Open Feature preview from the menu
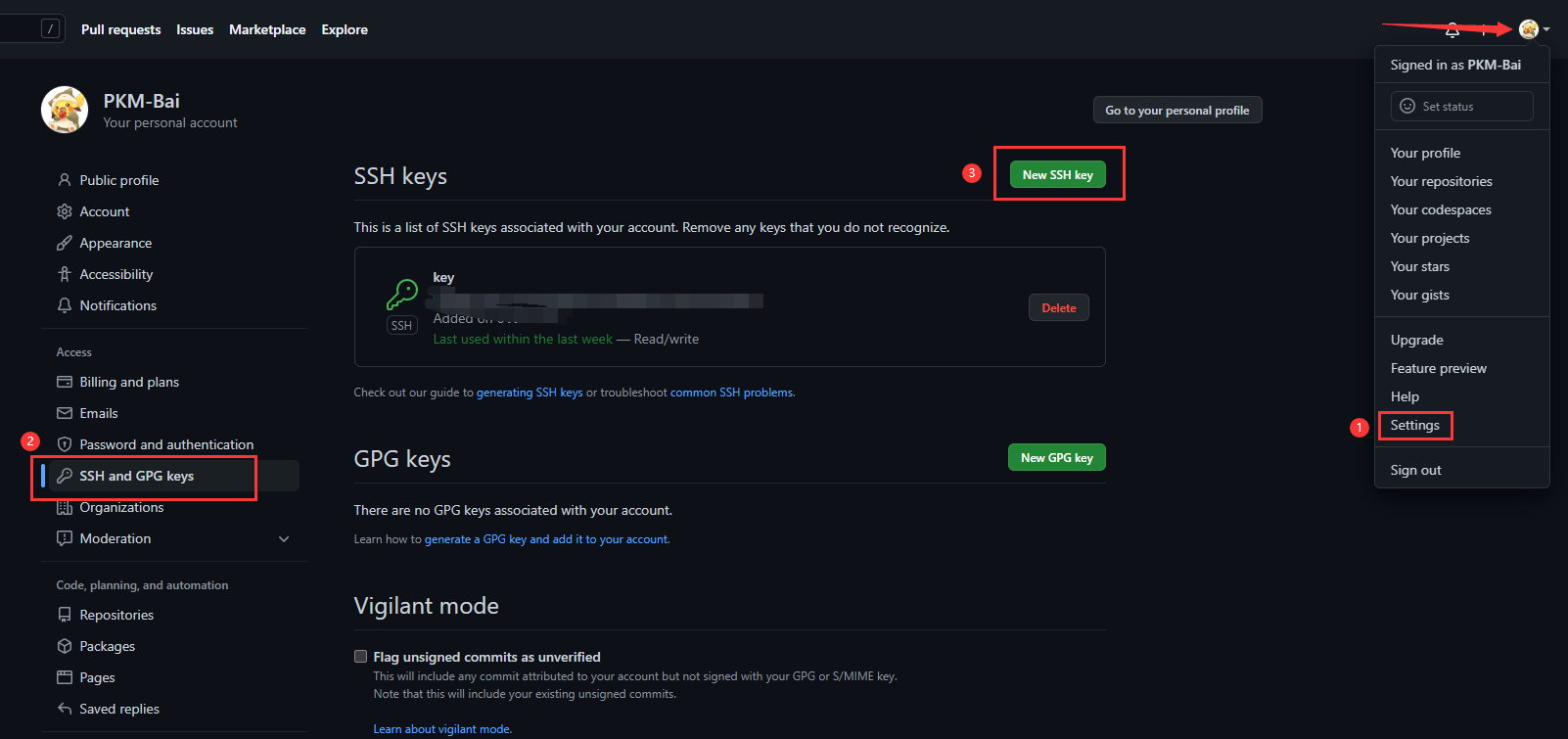Screen dimensions: 1568x739 [x=1439, y=368]
